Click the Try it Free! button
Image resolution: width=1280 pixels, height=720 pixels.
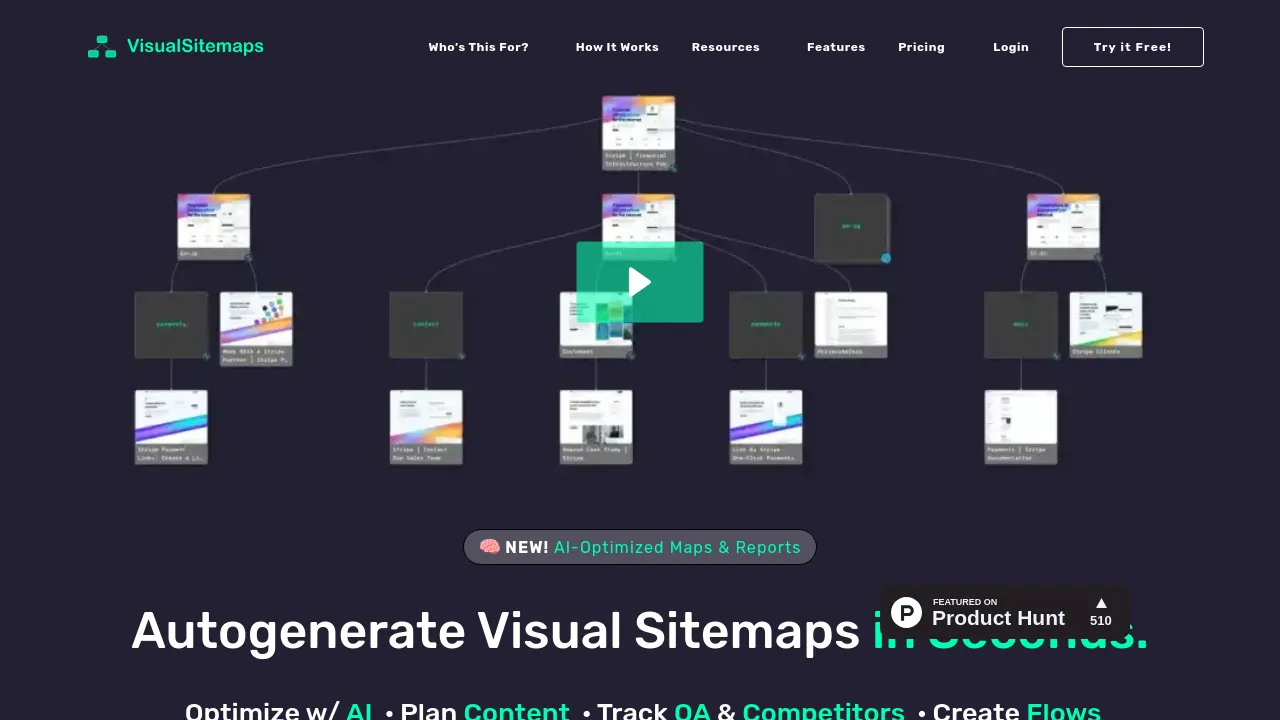pos(1133,47)
